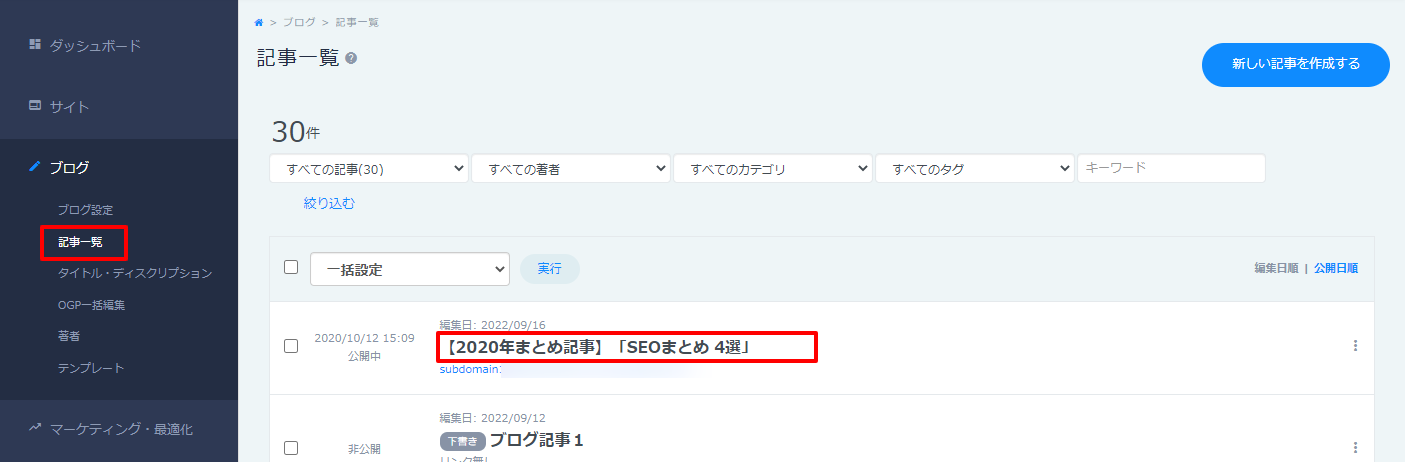
Task: Sort by 公開日順
Action: (1336, 268)
